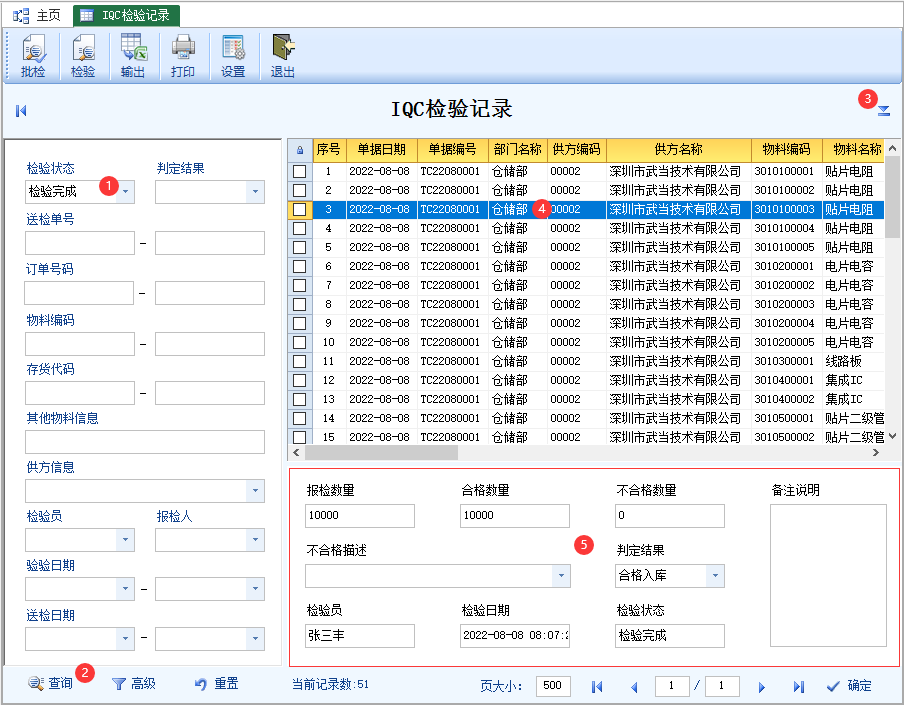Click the 打印 print toolbar icon
Image resolution: width=904 pixels, height=705 pixels.
(183, 56)
